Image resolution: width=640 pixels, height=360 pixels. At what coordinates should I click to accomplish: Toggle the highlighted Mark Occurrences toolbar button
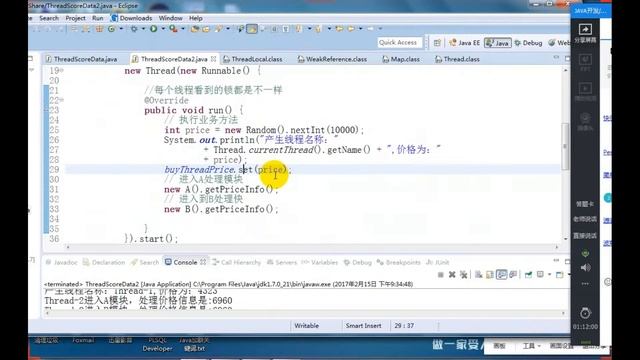[252, 29]
